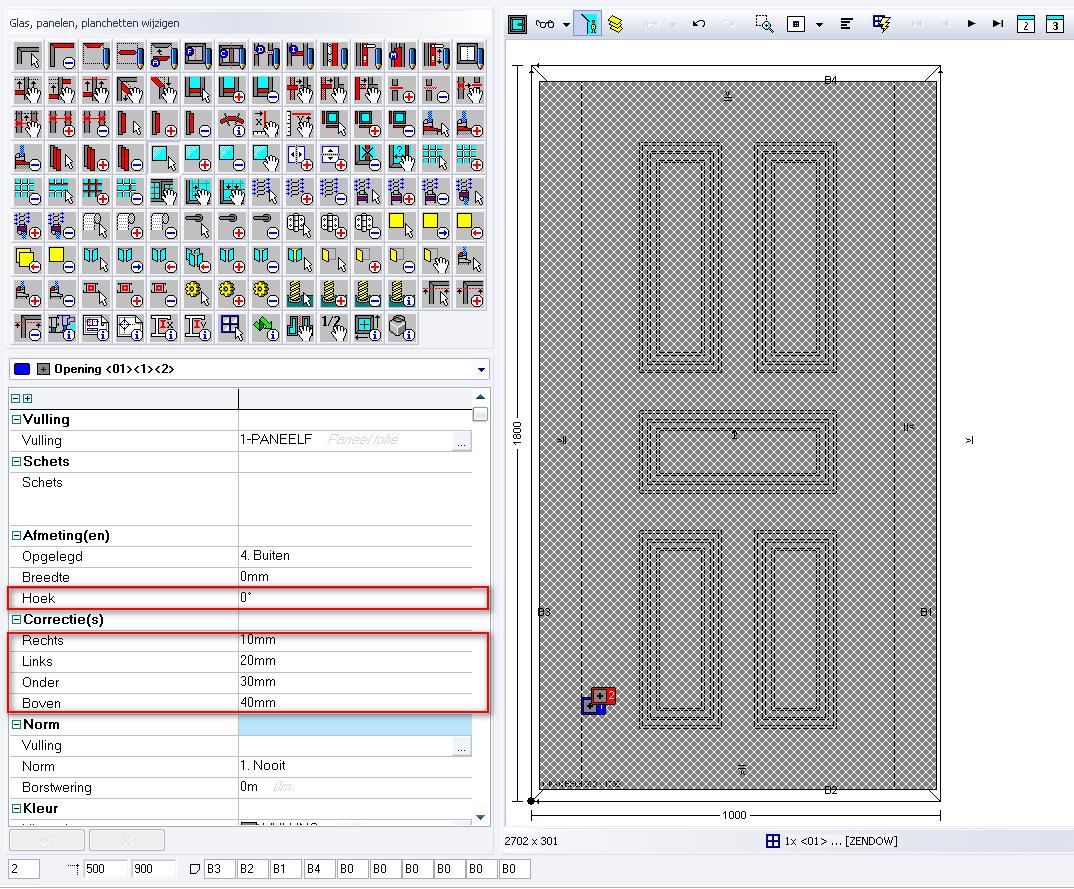Select the yellow panel pick tool
Viewport: 1074px width, 889px height.
(402, 225)
